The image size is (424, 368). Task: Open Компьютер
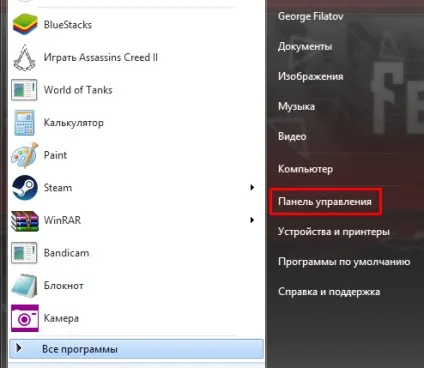coord(305,169)
